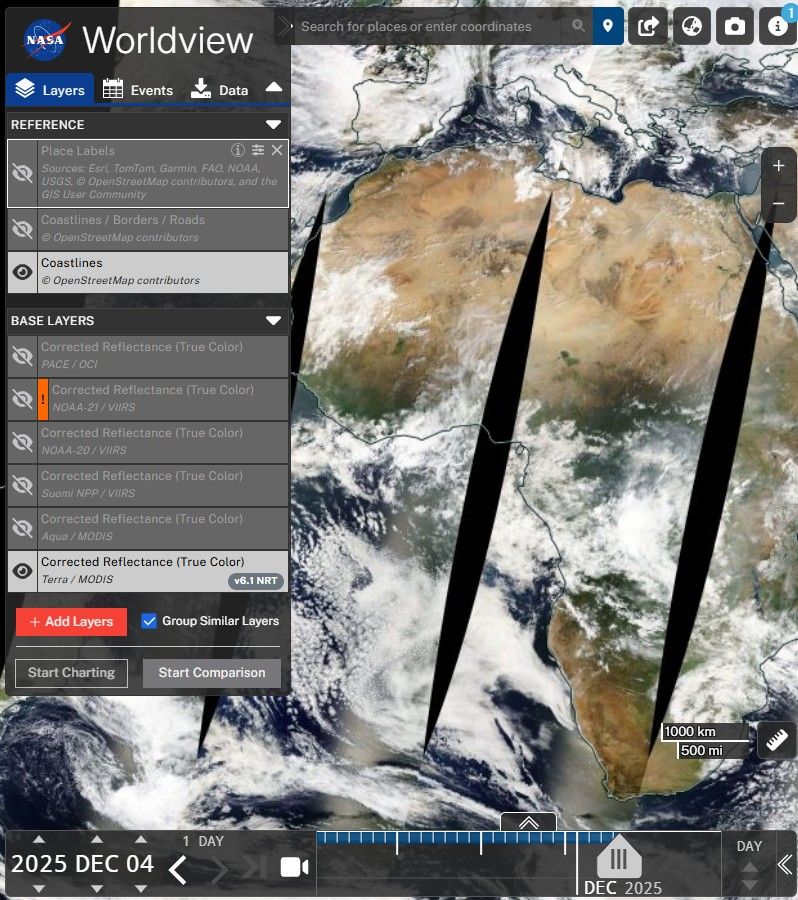Click the search magnifier icon
This screenshot has width=798, height=900.
[578, 26]
